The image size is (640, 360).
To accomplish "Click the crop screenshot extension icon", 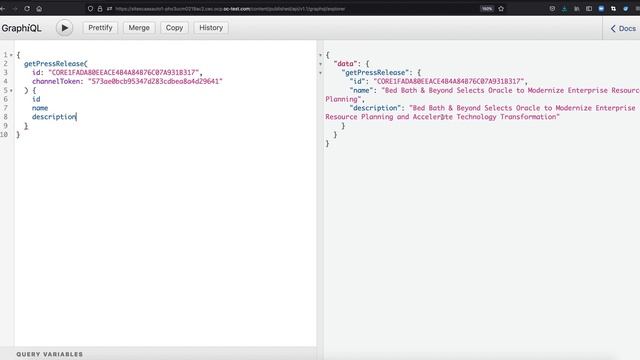I will click(x=613, y=9).
